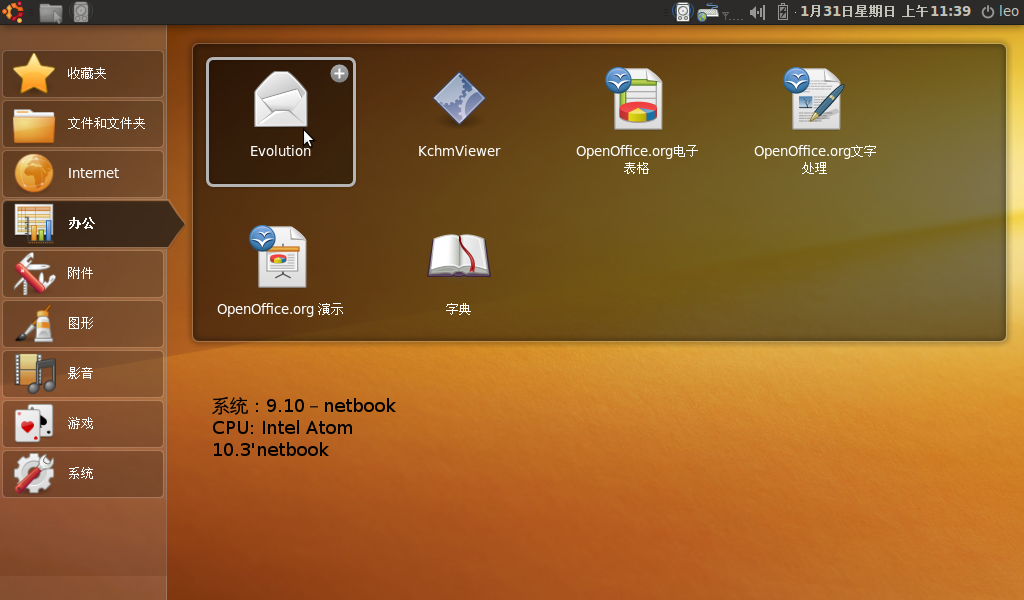Open the network connection tray icon
The width and height of the screenshot is (1024, 600).
(709, 12)
